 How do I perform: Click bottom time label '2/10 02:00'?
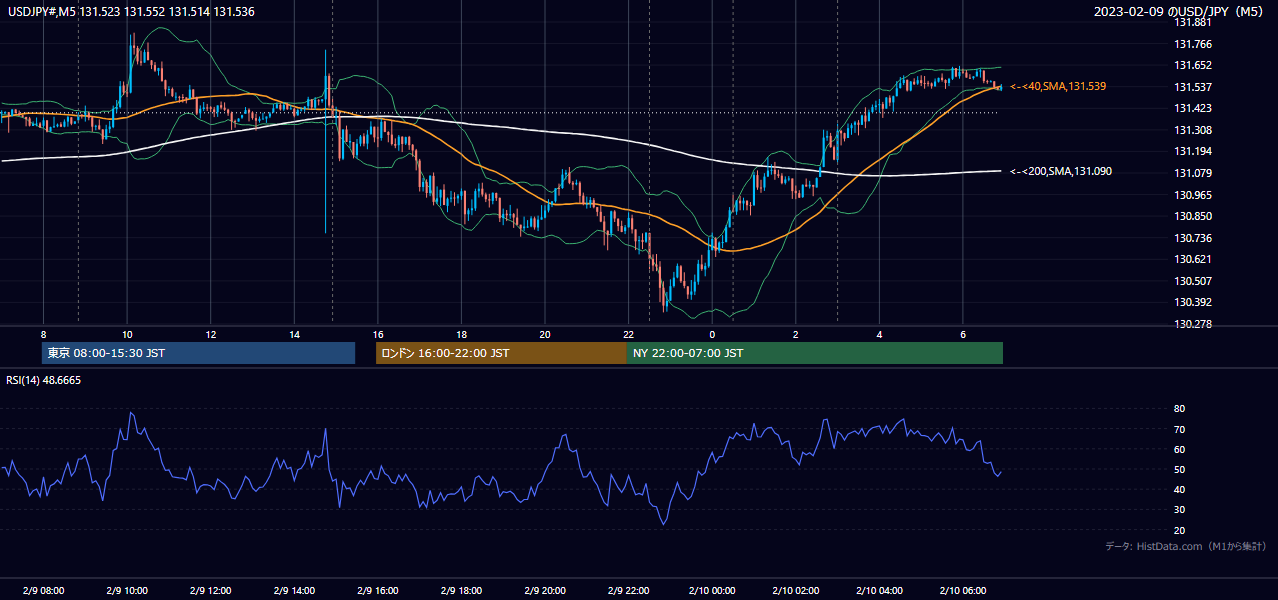[796, 590]
